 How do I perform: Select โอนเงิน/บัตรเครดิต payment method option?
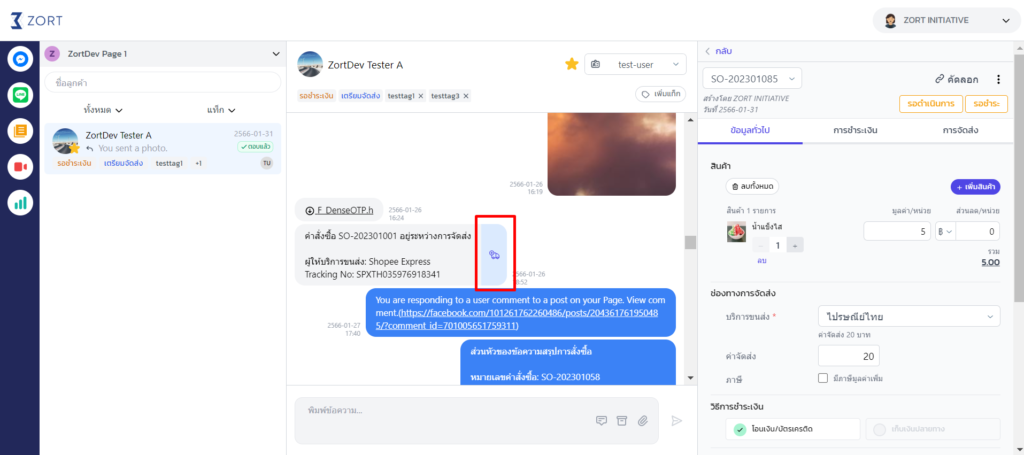click(x=793, y=429)
